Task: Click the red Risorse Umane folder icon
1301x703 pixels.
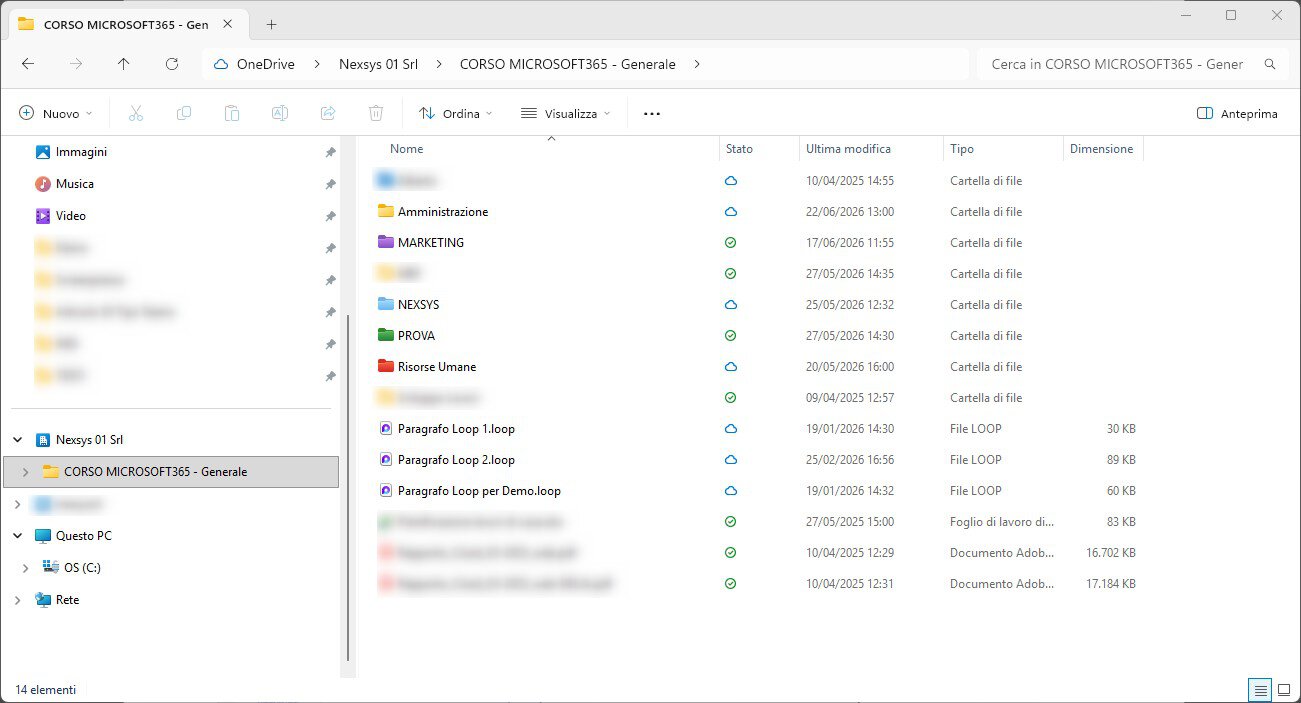Action: click(x=386, y=366)
